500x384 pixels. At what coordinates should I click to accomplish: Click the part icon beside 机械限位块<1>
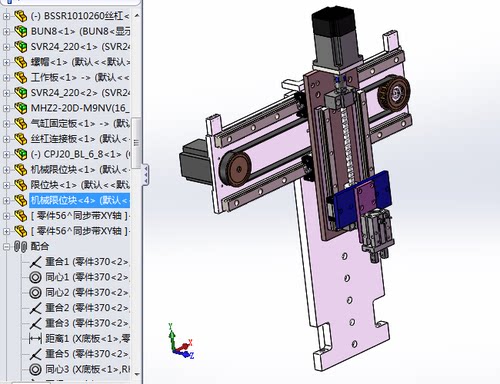click(21, 169)
